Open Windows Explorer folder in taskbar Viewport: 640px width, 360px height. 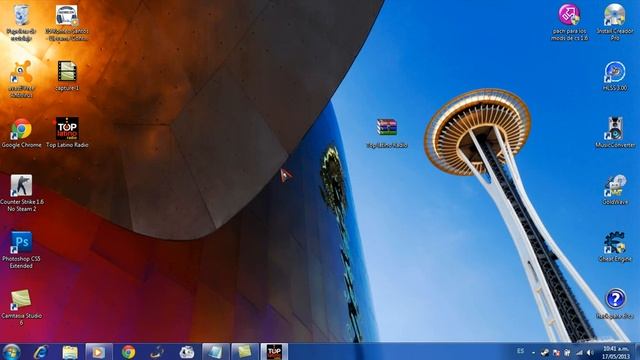click(x=70, y=352)
